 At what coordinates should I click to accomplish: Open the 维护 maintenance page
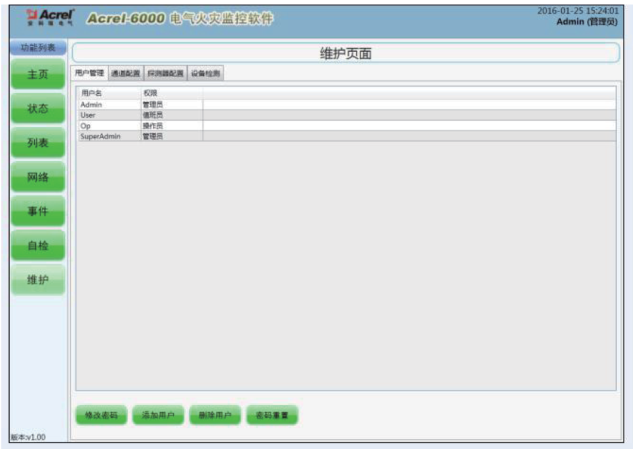[x=38, y=280]
